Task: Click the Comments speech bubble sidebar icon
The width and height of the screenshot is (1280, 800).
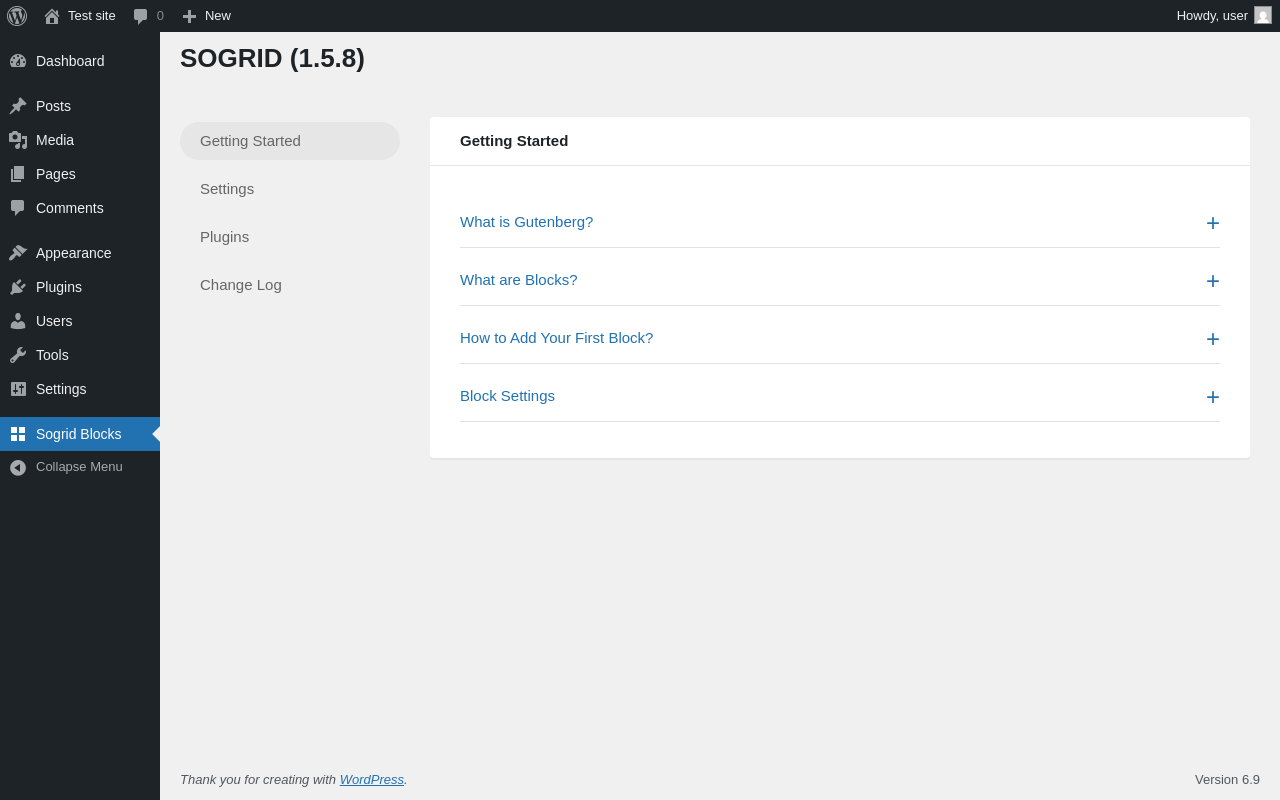Action: click(x=18, y=208)
